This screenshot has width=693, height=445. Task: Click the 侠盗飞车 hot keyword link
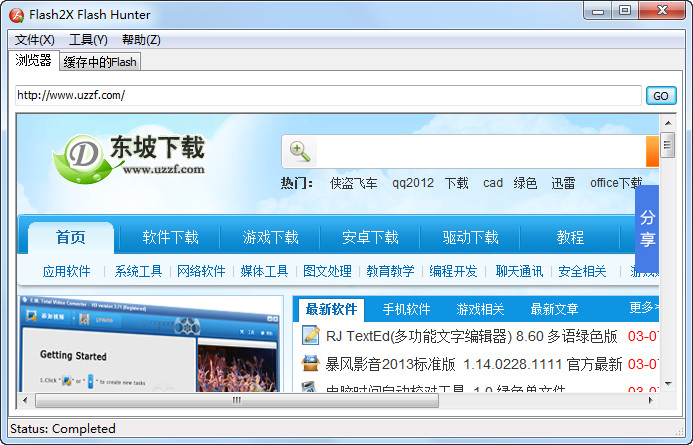tap(354, 183)
